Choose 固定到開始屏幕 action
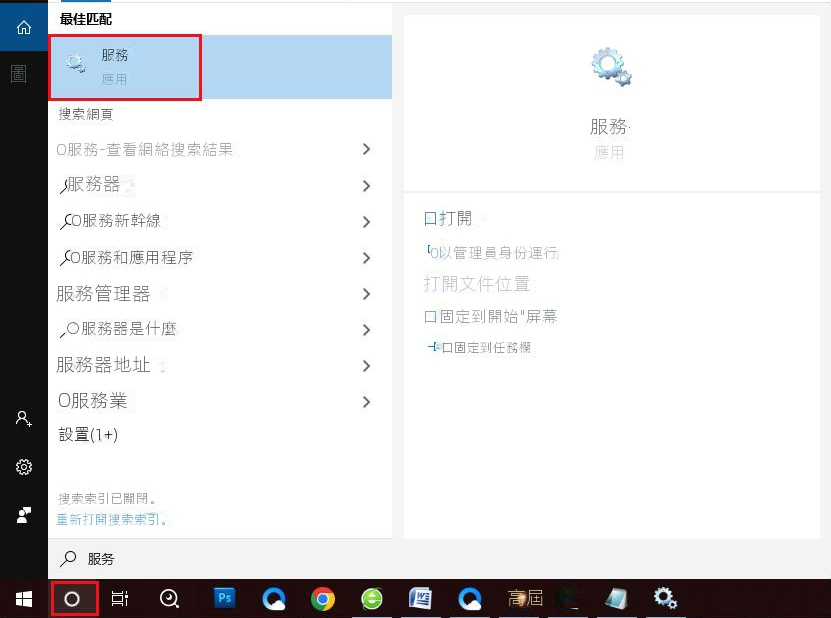 point(490,316)
